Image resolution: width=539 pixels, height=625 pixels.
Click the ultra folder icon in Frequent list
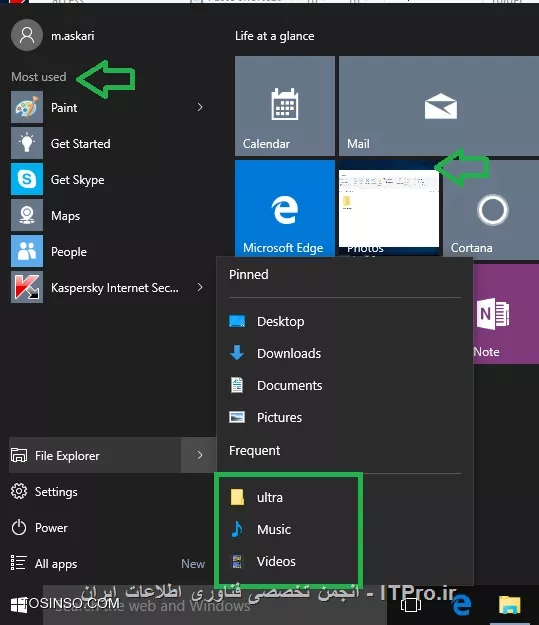point(237,497)
